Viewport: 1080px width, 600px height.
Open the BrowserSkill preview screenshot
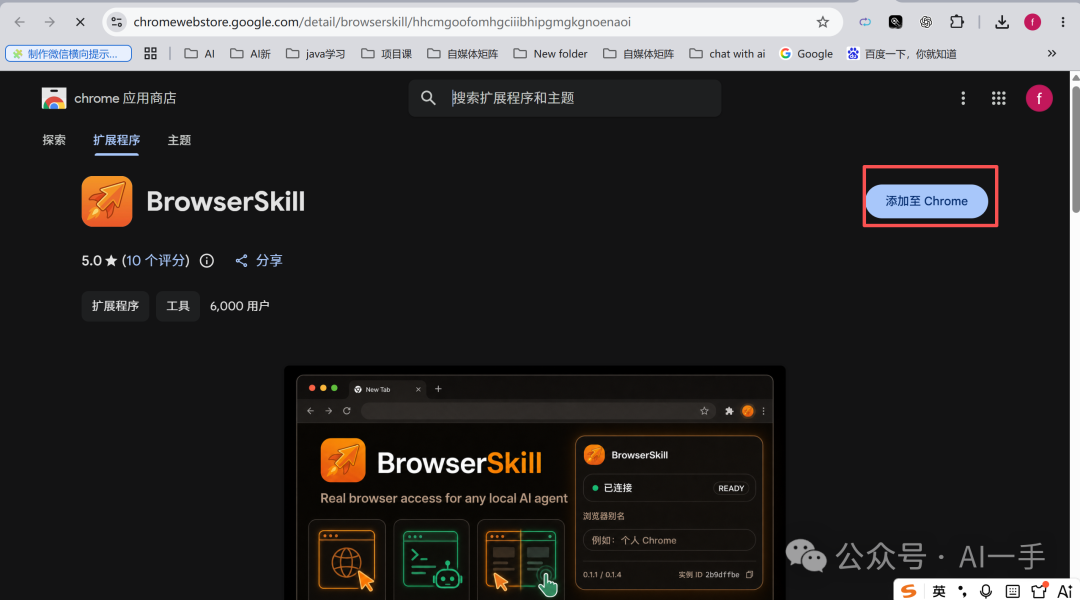534,482
